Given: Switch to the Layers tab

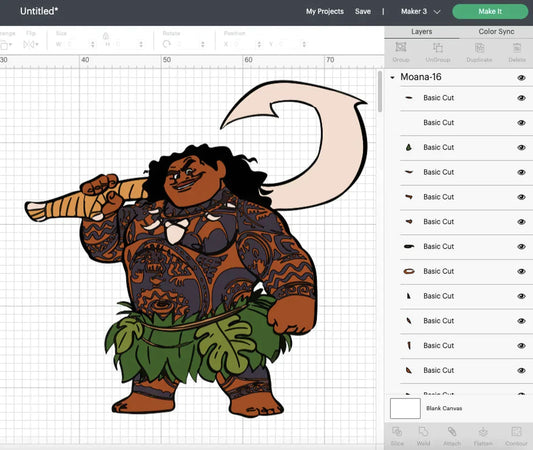Looking at the screenshot, I should pyautogui.click(x=422, y=32).
